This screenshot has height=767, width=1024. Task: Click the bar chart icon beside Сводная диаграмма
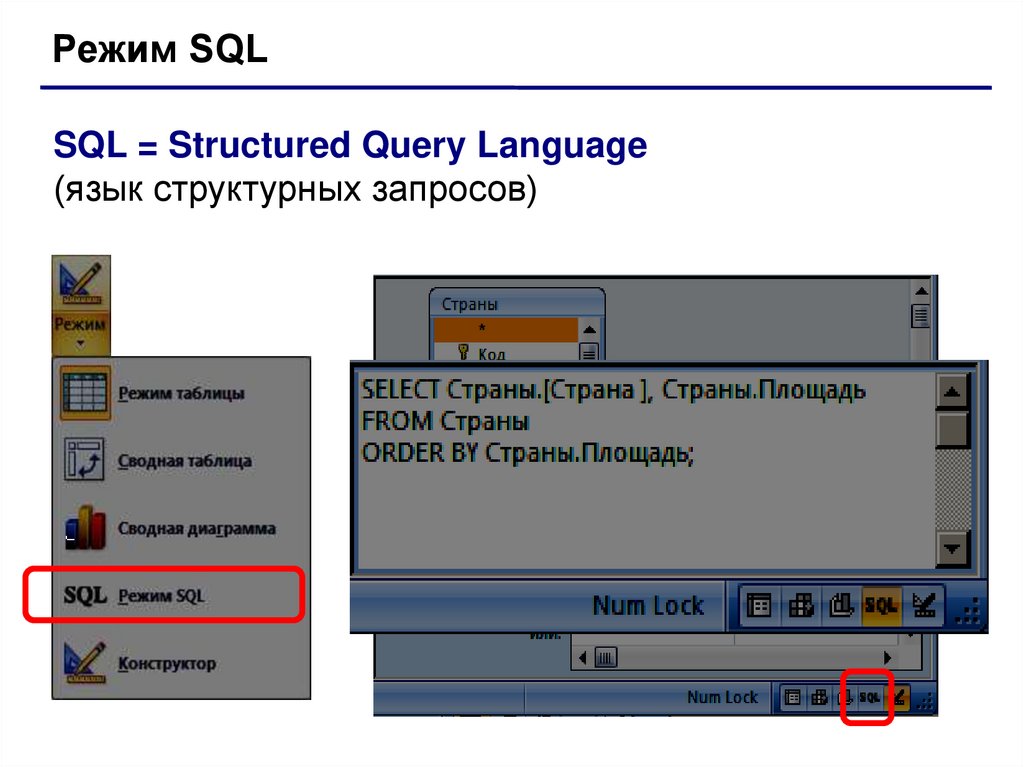coord(85,528)
